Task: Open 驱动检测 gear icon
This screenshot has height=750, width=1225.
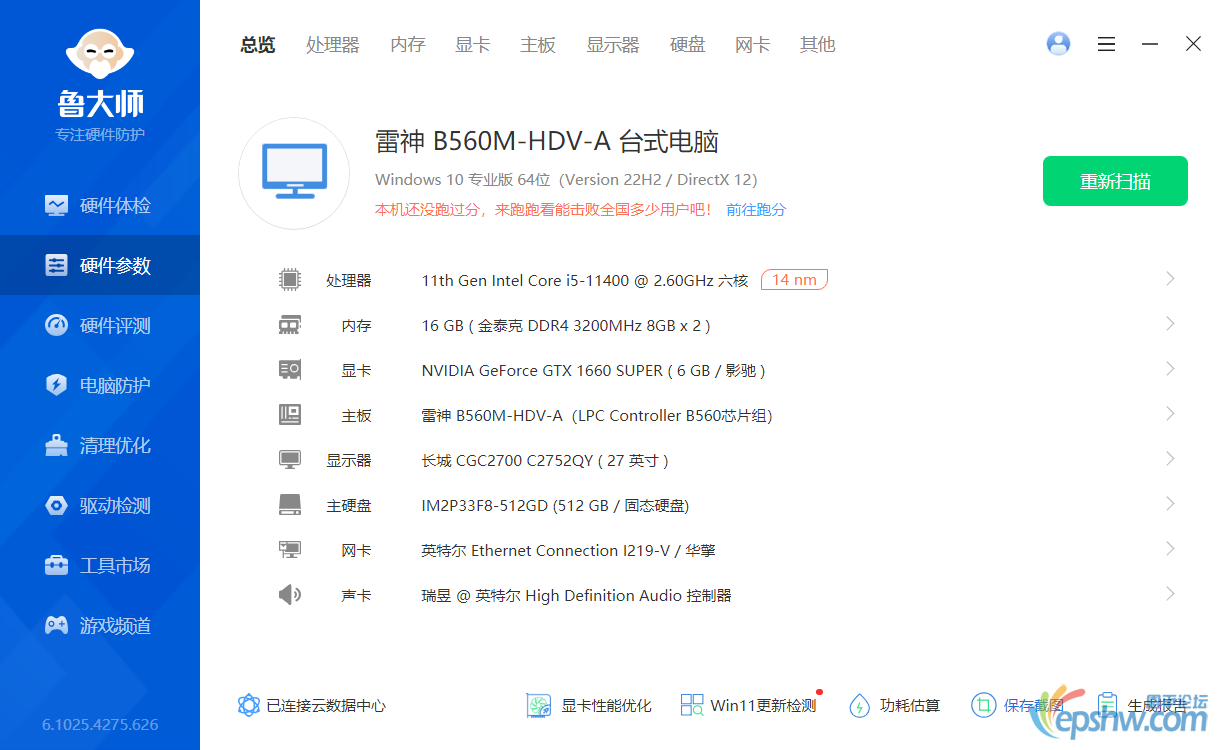Action: point(56,505)
